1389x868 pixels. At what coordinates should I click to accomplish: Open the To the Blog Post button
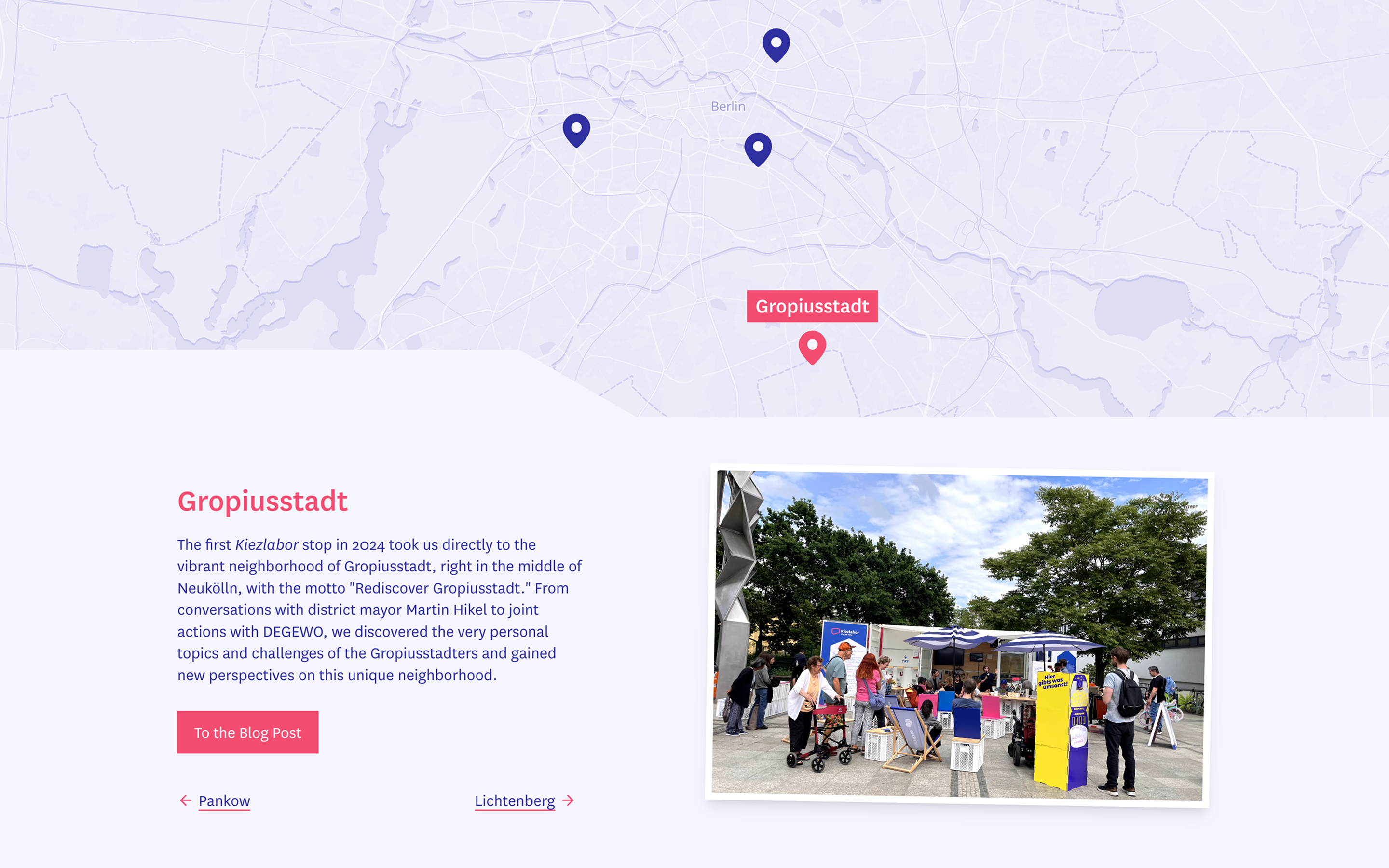[x=248, y=732]
